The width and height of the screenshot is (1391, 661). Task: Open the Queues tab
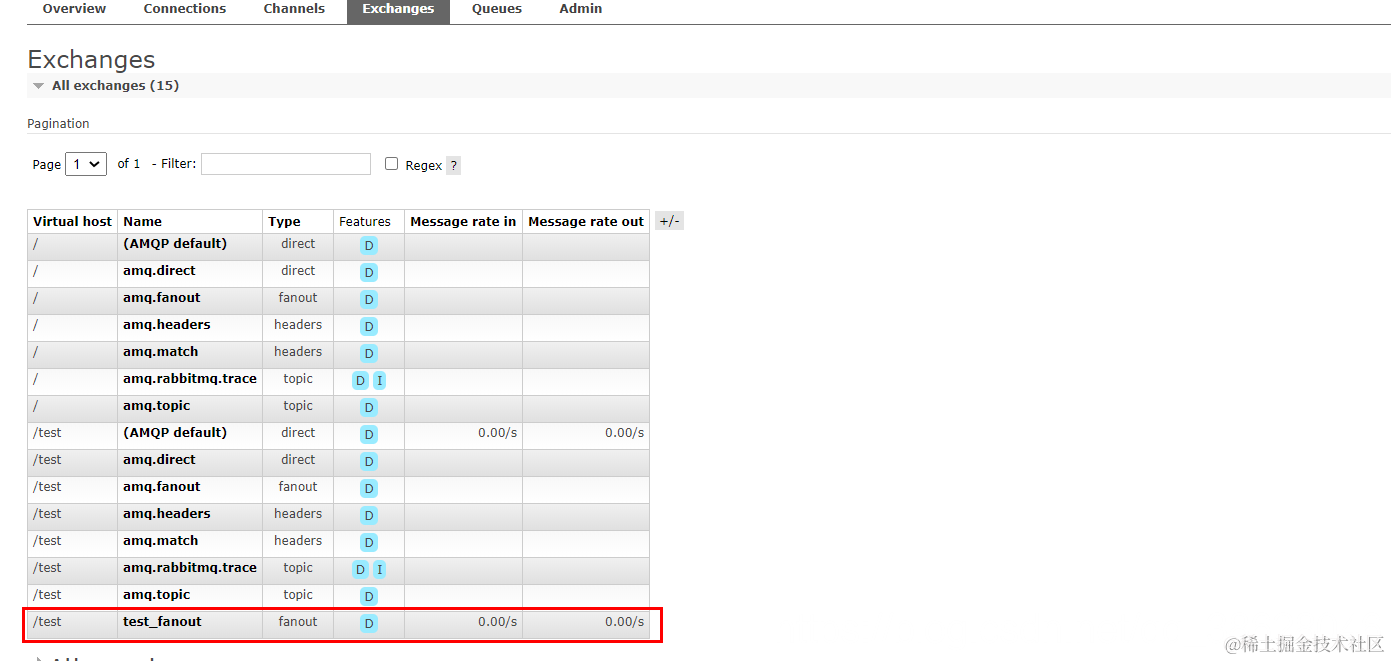(497, 9)
